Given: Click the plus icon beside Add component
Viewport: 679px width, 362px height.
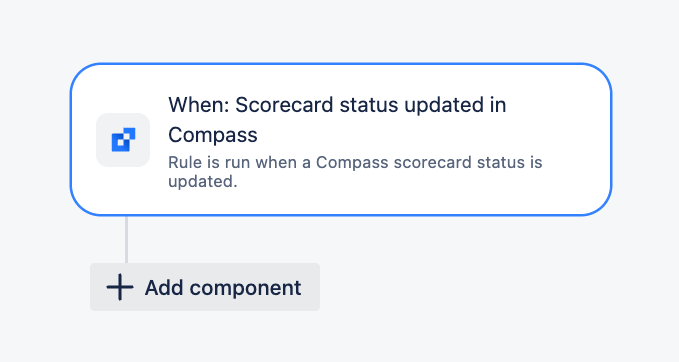Looking at the screenshot, I should [x=120, y=287].
